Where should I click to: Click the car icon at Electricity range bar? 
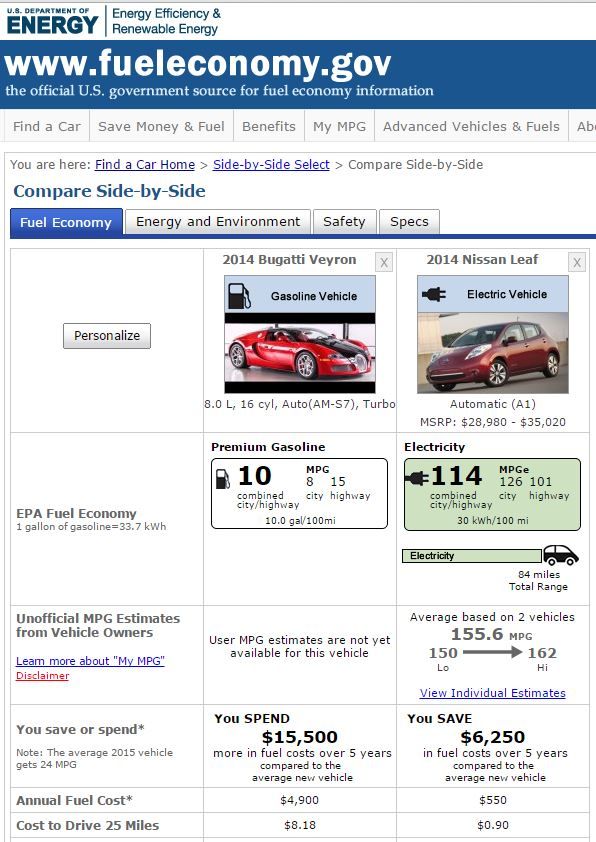(560, 555)
